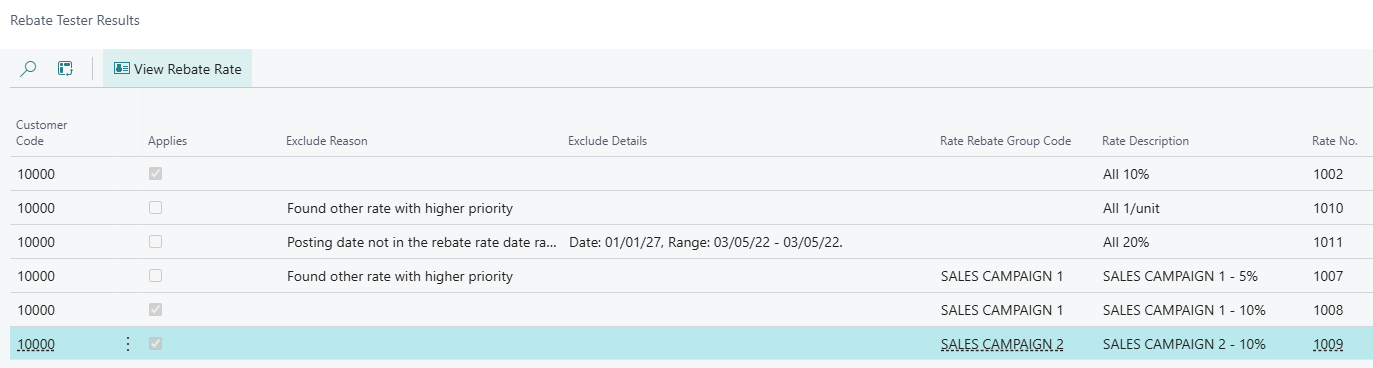Sort by the Applies column header

[x=167, y=141]
